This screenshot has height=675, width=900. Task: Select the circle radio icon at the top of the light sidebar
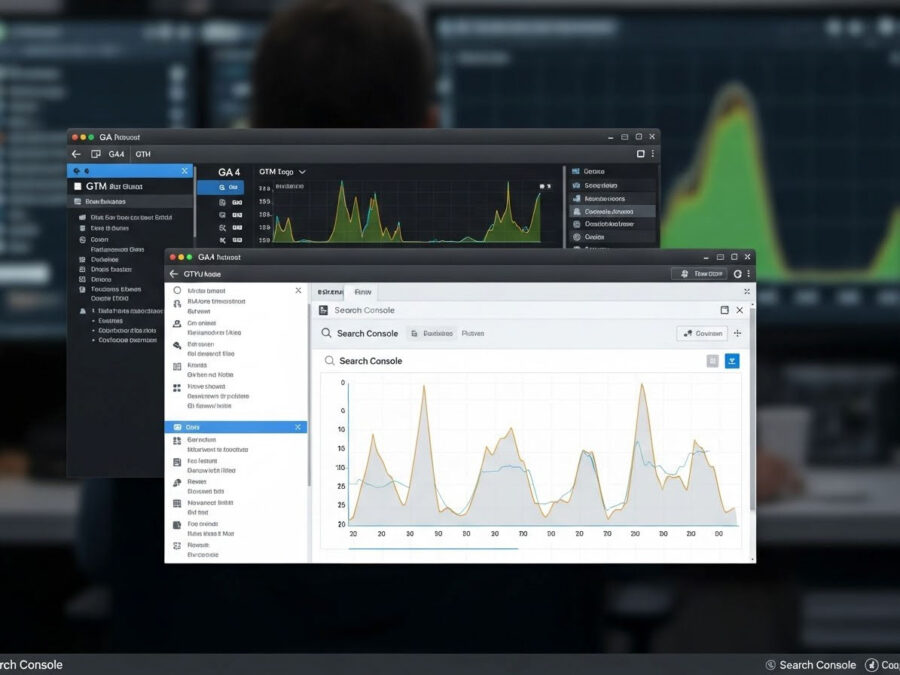tap(178, 290)
